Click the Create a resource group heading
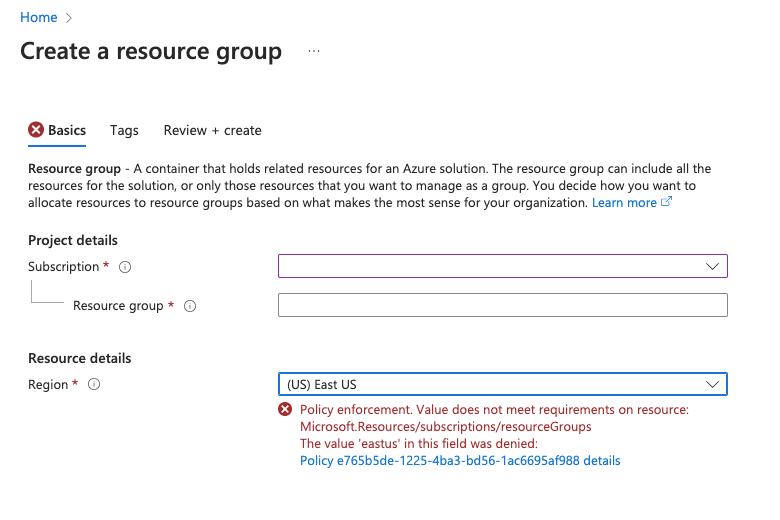Viewport: 780px width, 520px height. click(151, 51)
